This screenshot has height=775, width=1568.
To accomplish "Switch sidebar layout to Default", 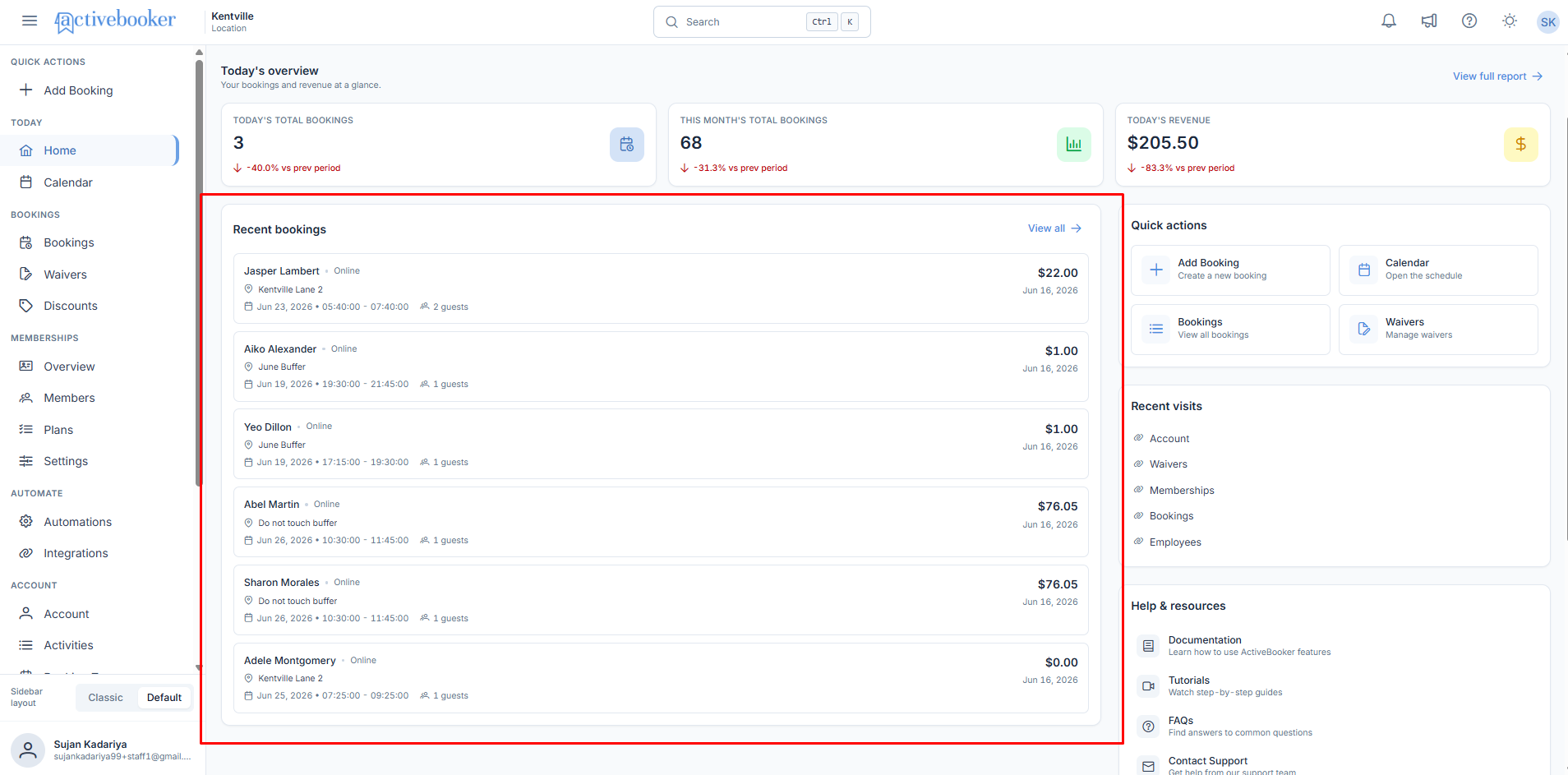I will tap(164, 698).
